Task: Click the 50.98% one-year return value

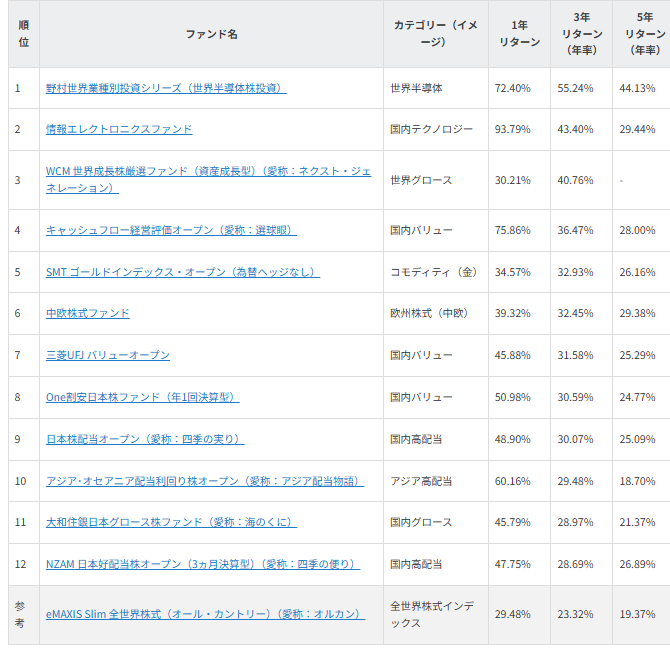Action: point(512,398)
